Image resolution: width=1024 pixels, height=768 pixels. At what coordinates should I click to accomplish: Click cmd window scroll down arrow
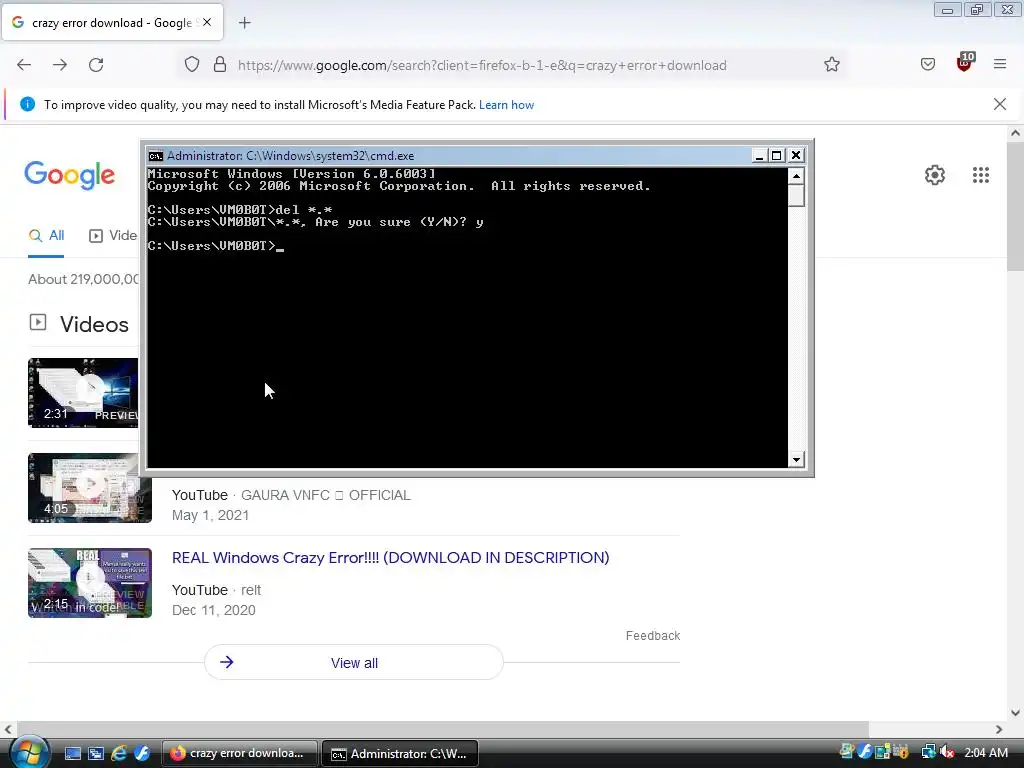796,459
